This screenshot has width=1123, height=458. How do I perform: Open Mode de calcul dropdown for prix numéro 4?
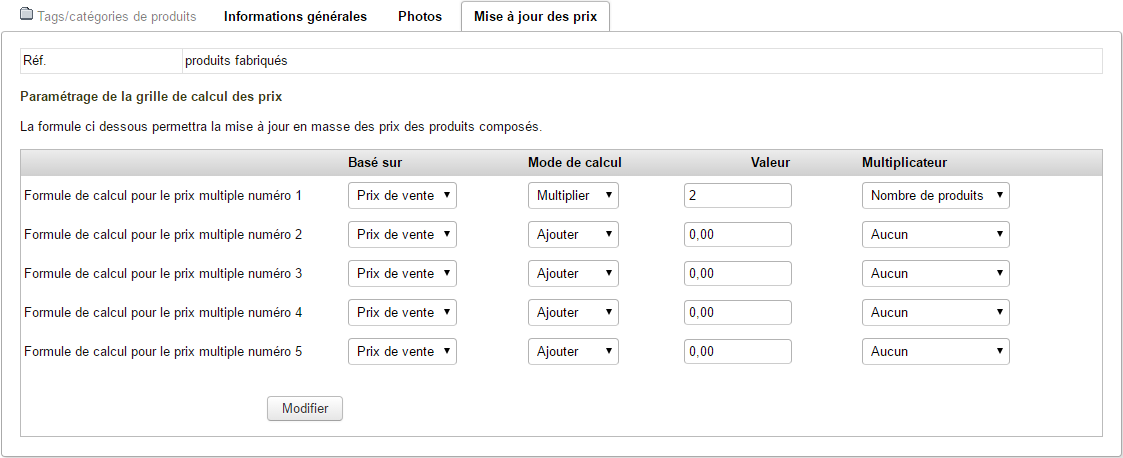coord(573,313)
